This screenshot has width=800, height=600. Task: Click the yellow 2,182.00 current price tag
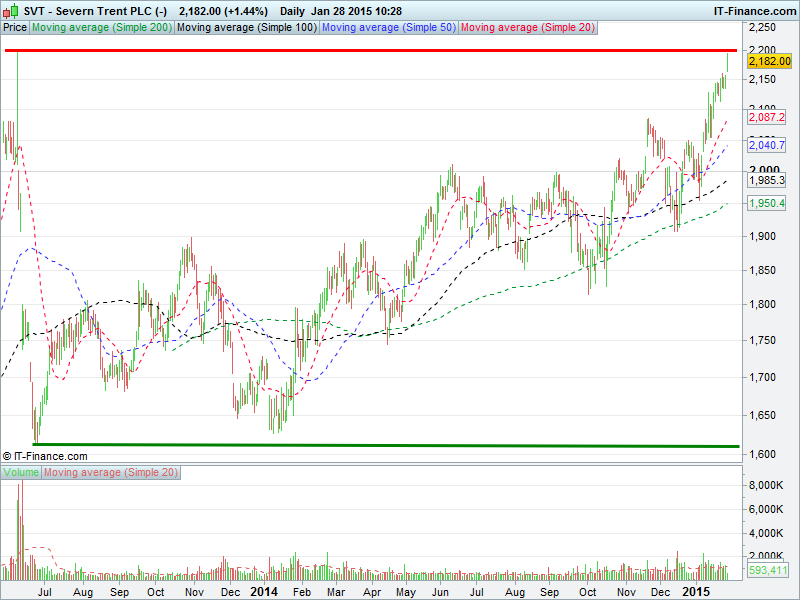coord(768,61)
